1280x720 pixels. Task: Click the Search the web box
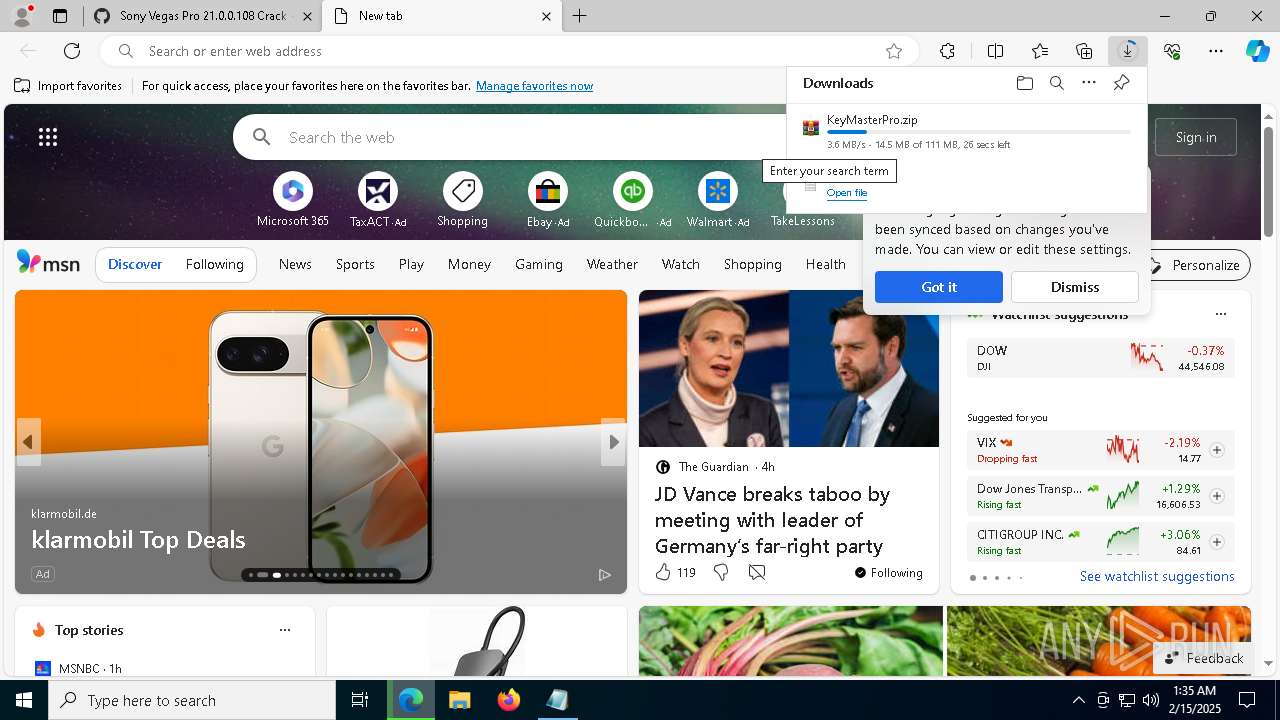(510, 137)
